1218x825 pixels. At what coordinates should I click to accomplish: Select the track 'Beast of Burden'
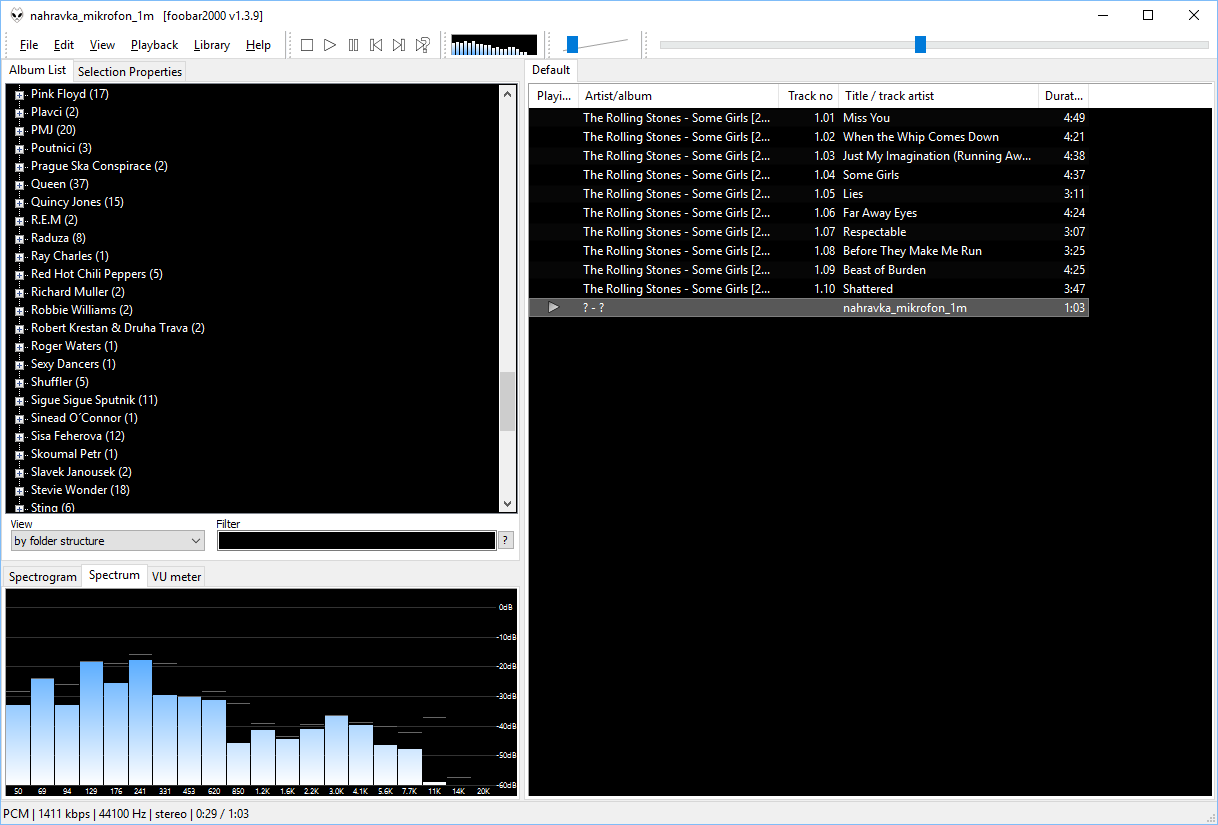809,270
